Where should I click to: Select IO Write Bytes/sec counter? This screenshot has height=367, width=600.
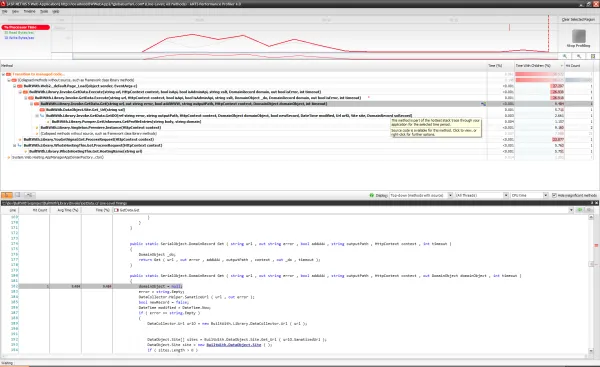[x=19, y=38]
